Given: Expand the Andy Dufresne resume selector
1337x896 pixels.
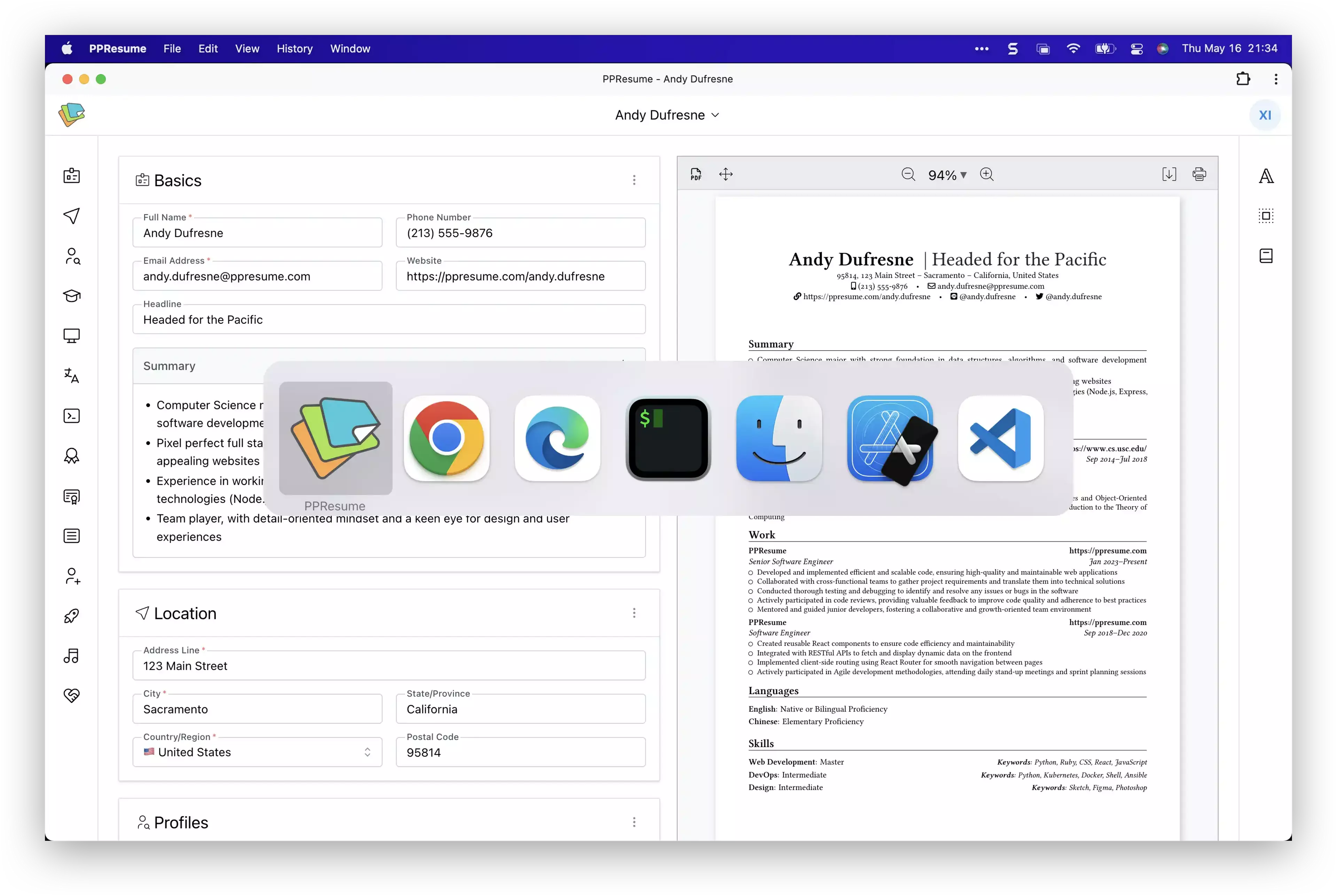Looking at the screenshot, I should pyautogui.click(x=667, y=115).
